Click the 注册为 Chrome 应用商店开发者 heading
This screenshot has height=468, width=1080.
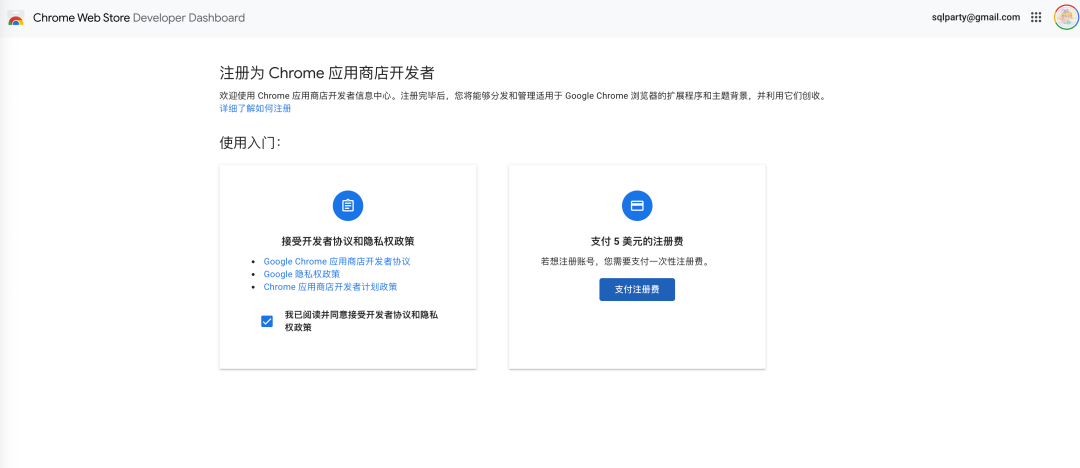click(327, 73)
